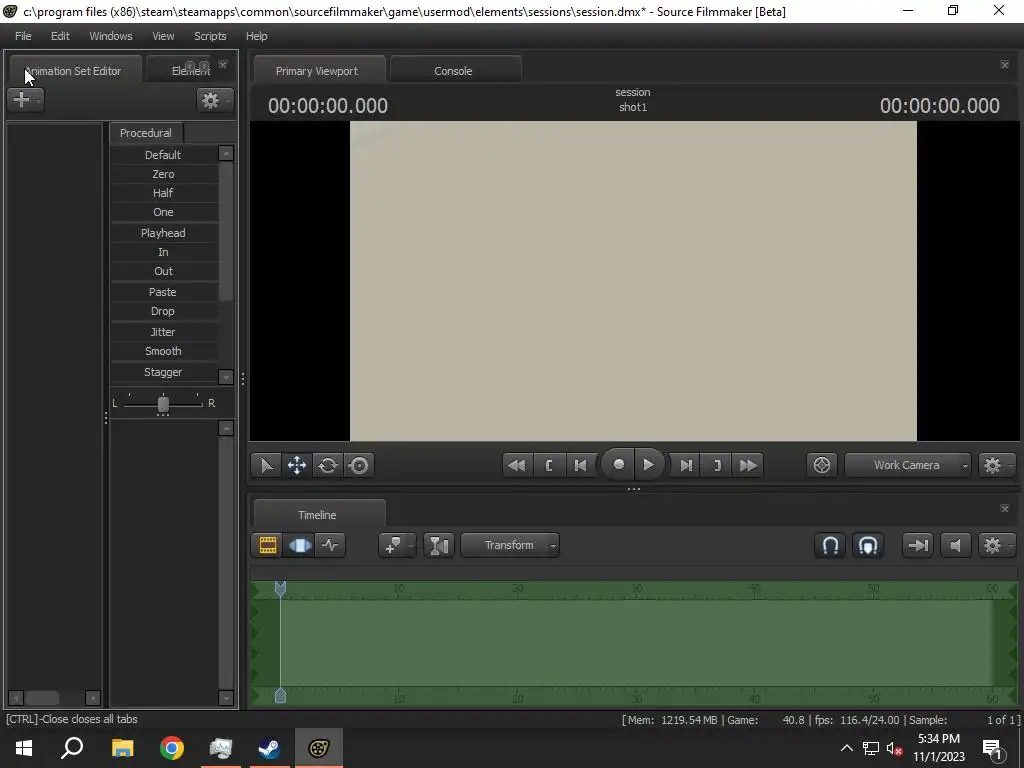Activate the screen manipulator circle tool

point(359,466)
